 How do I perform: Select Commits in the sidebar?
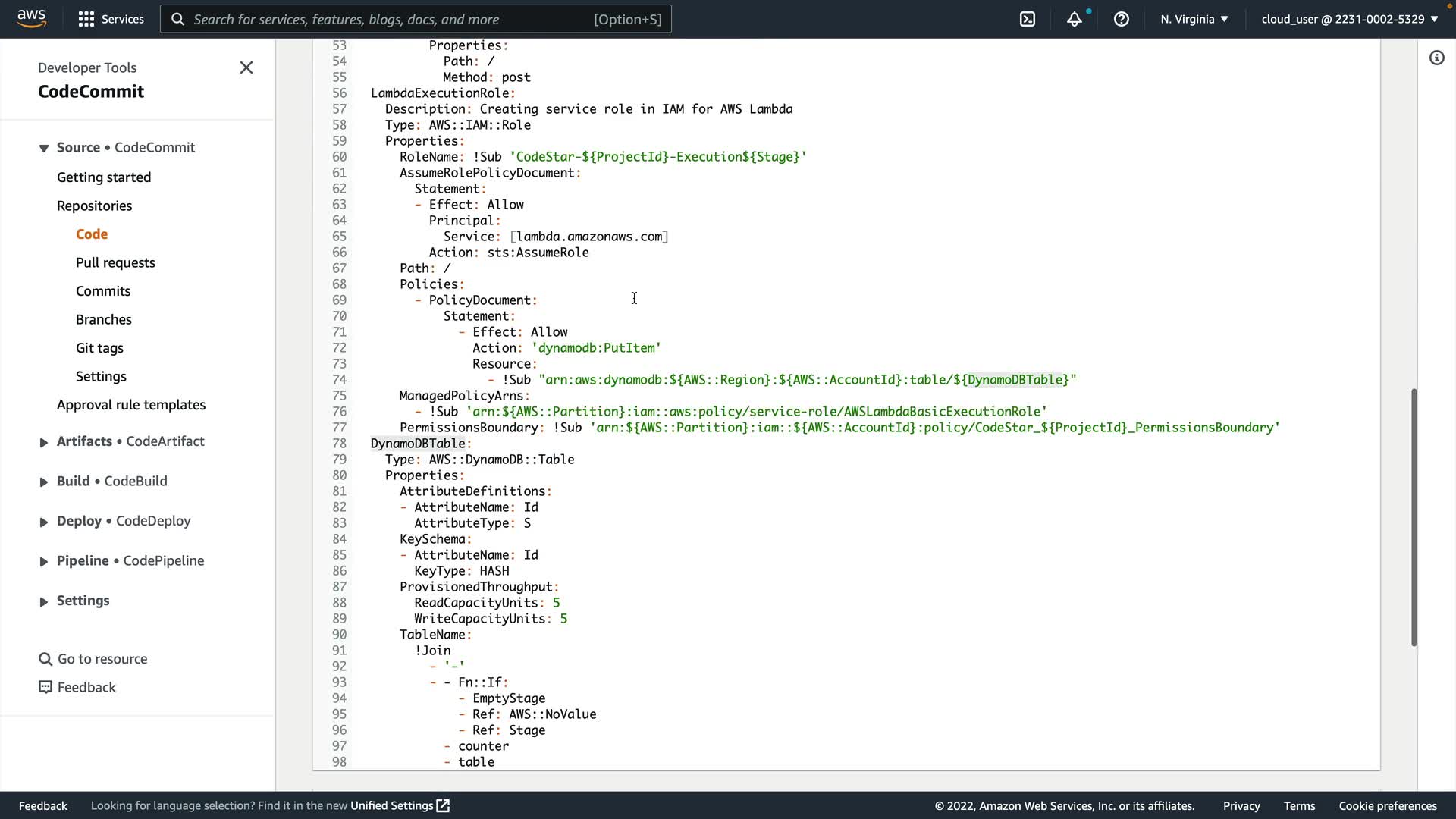click(103, 291)
